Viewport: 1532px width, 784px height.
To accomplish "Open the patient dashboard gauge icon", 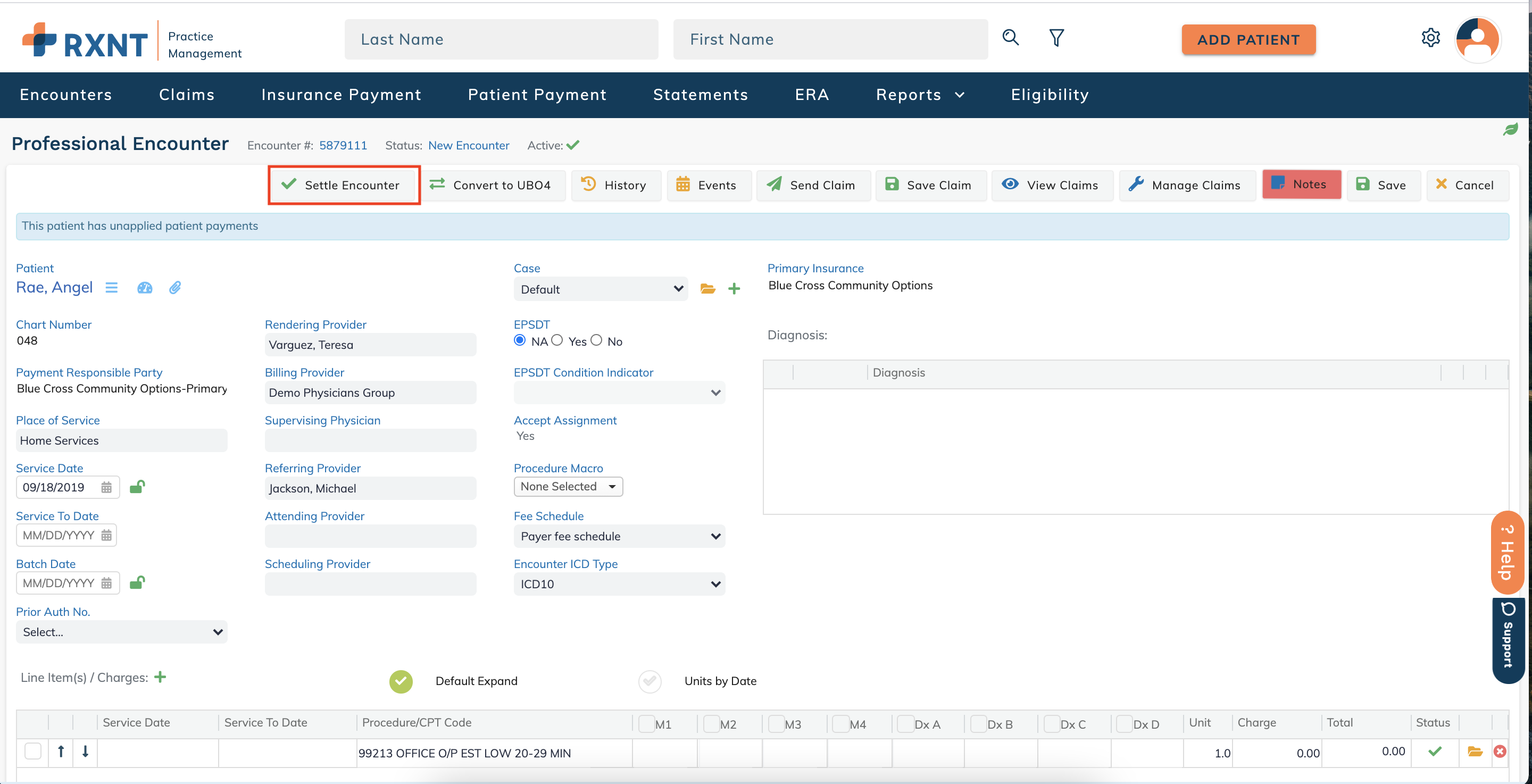I will (x=145, y=288).
